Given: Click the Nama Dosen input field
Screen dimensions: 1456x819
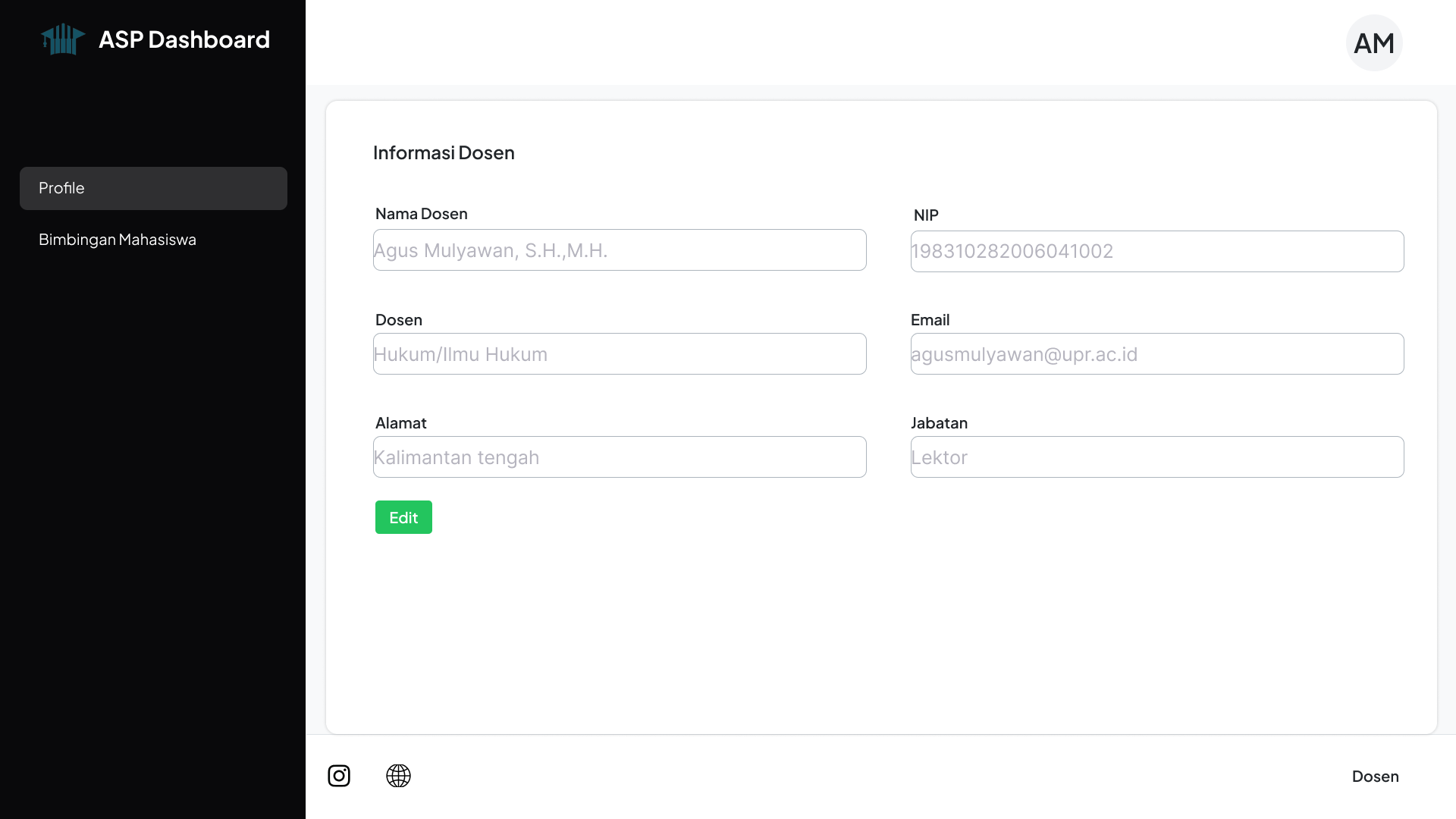Looking at the screenshot, I should [x=619, y=250].
